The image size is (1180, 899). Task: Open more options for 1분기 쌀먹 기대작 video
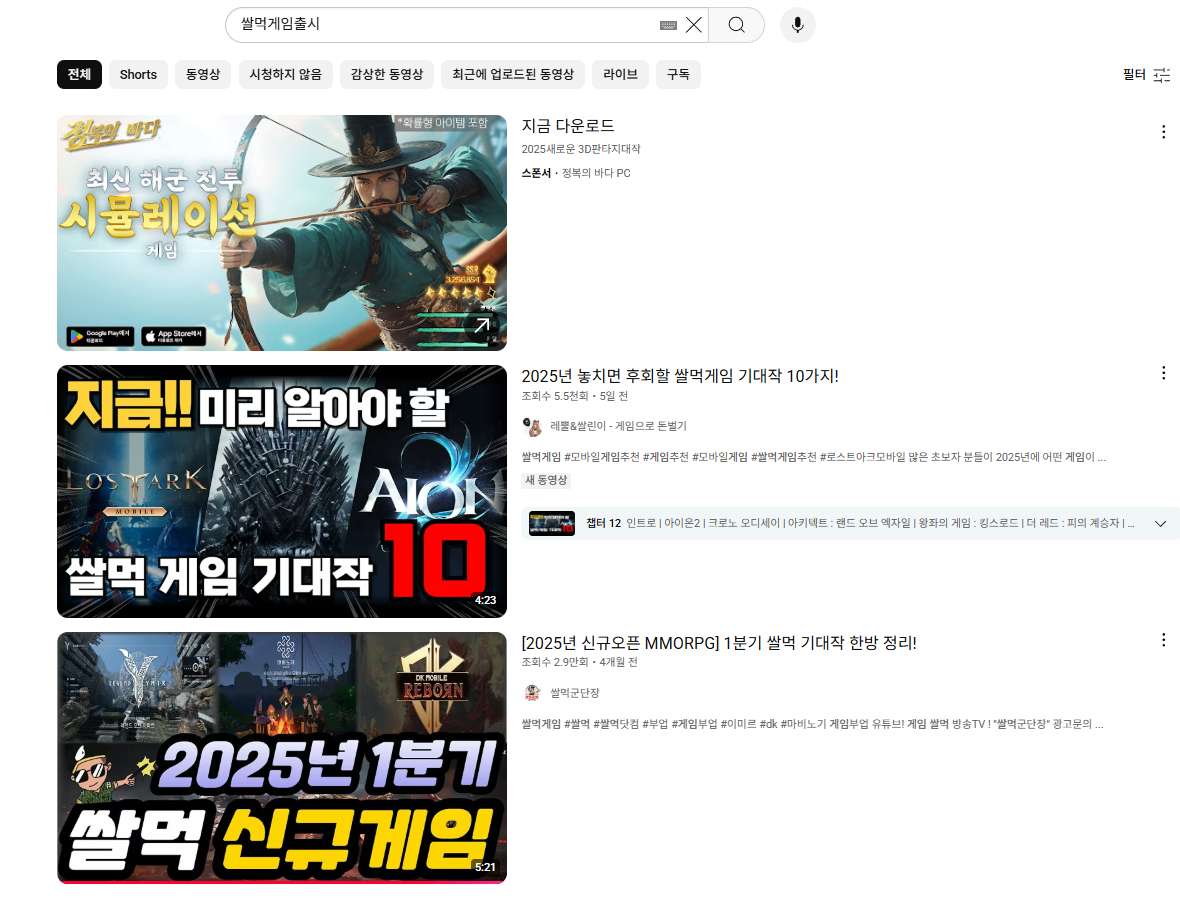[1163, 639]
